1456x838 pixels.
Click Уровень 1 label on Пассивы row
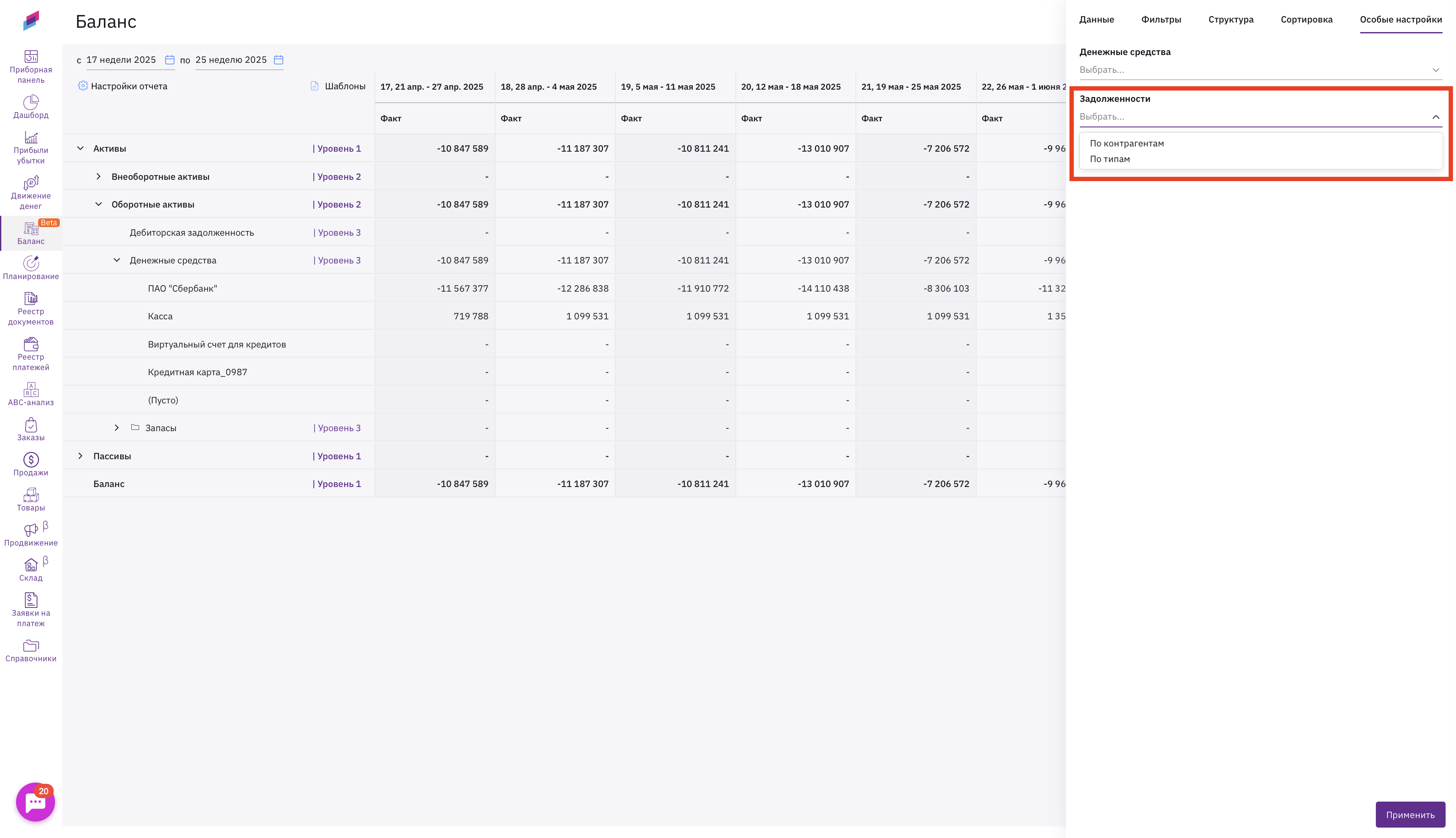pos(337,456)
